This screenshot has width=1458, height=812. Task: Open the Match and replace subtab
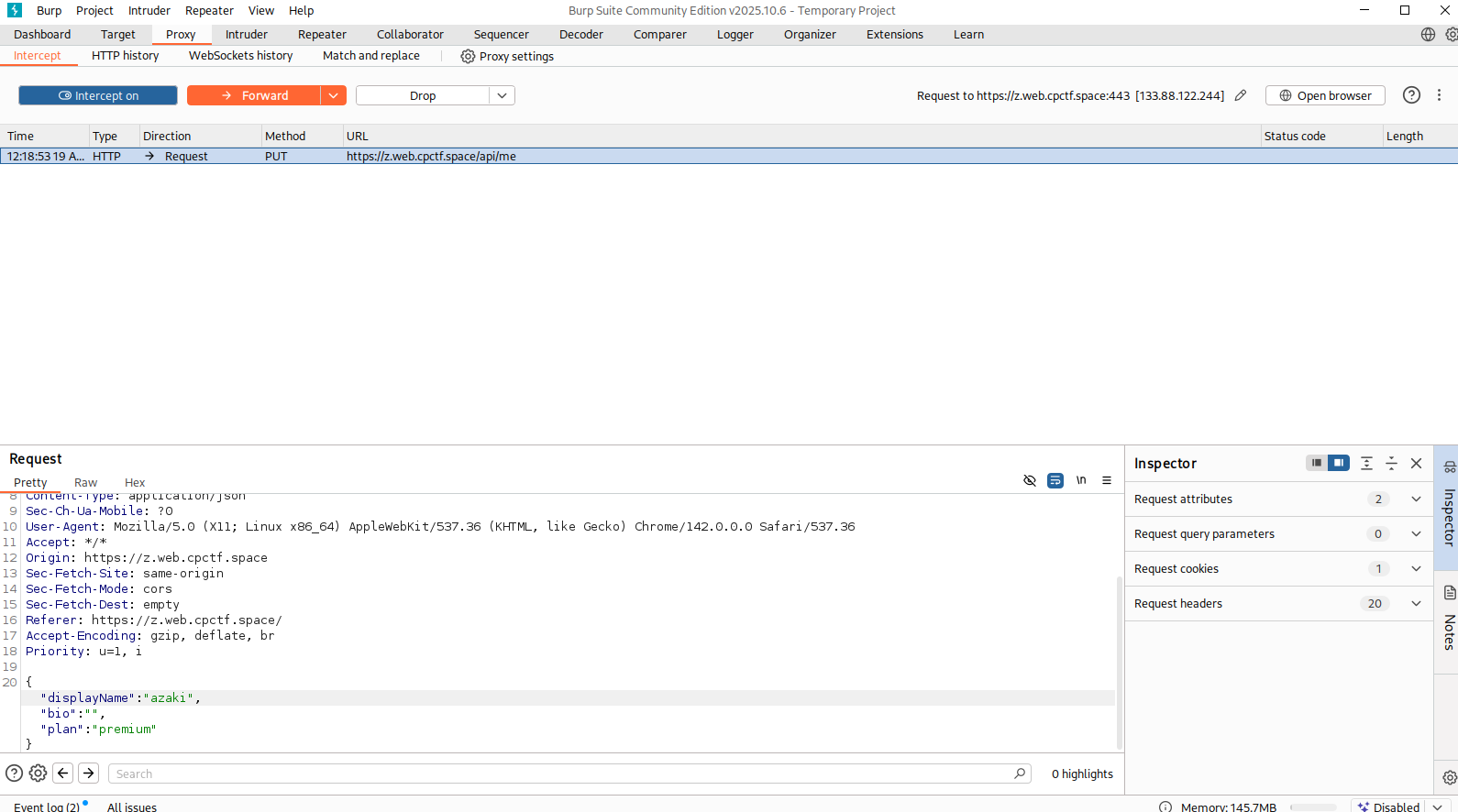click(x=371, y=56)
